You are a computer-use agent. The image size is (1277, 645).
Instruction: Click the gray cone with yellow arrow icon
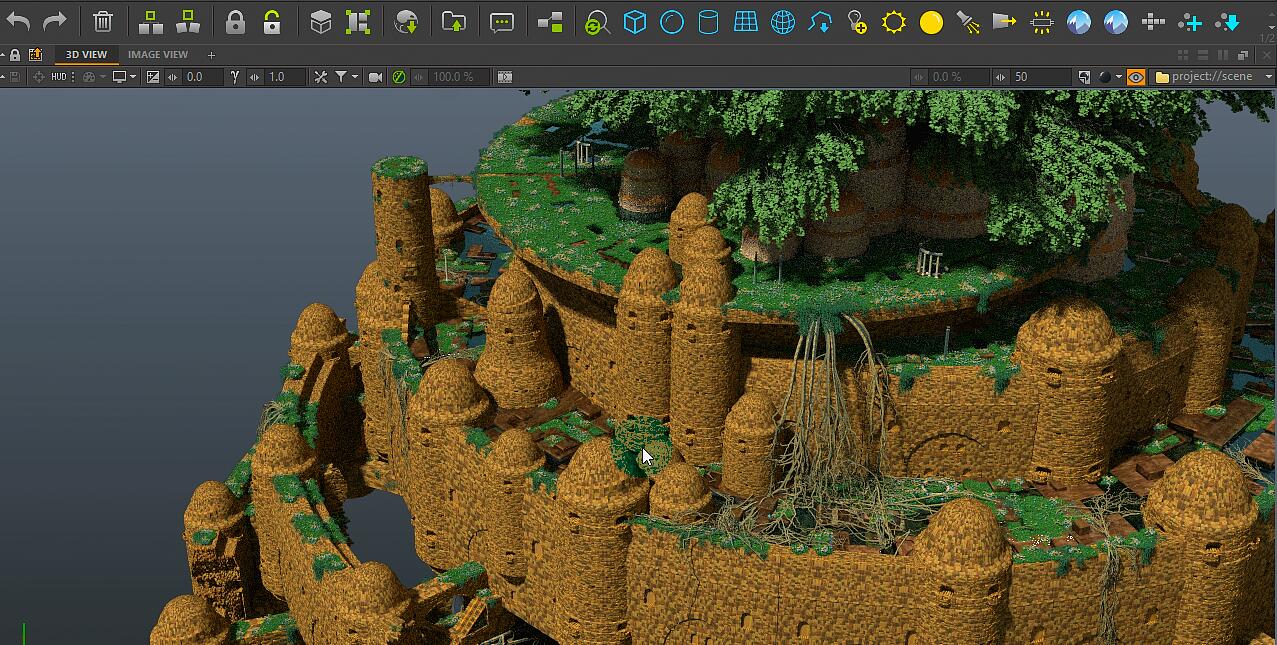click(x=1005, y=21)
